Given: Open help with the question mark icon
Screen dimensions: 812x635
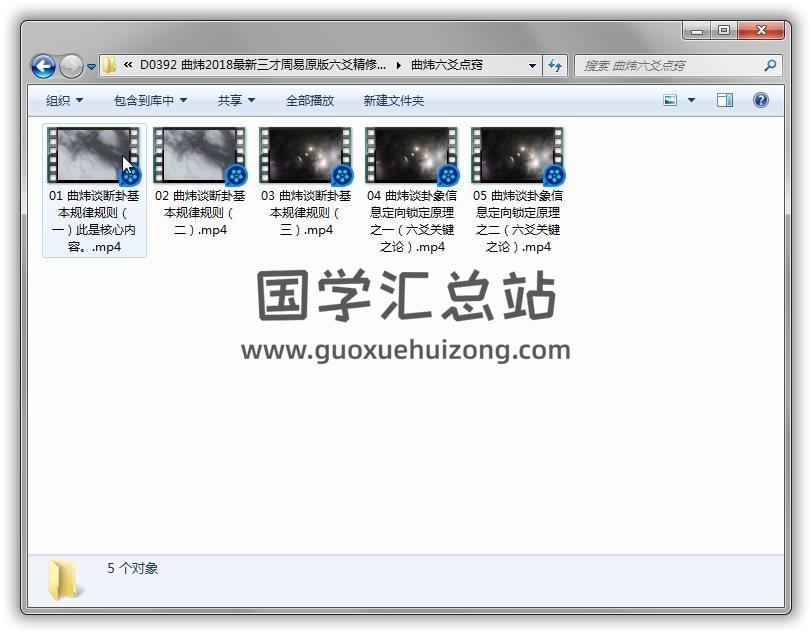Looking at the screenshot, I should coord(761,100).
